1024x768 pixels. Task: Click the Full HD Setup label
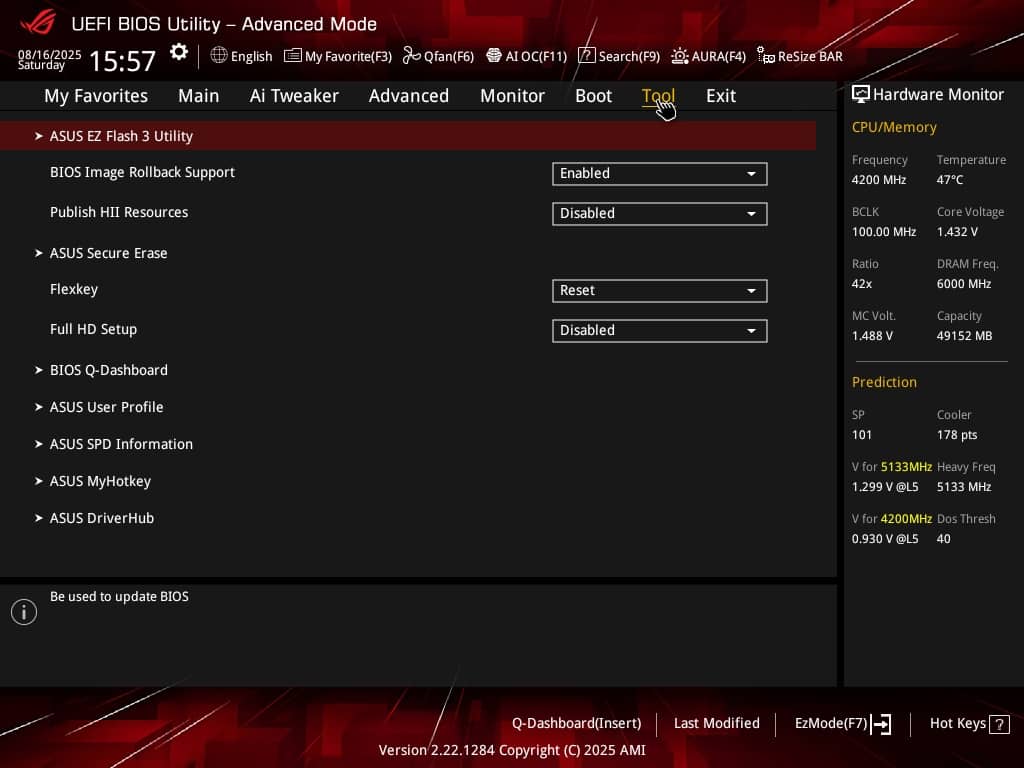tap(93, 329)
